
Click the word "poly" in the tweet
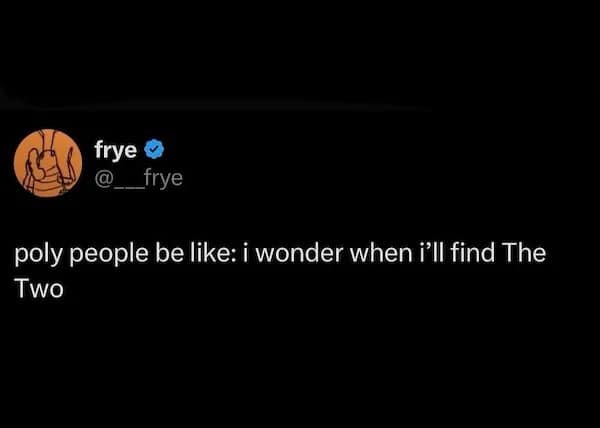click(35, 254)
